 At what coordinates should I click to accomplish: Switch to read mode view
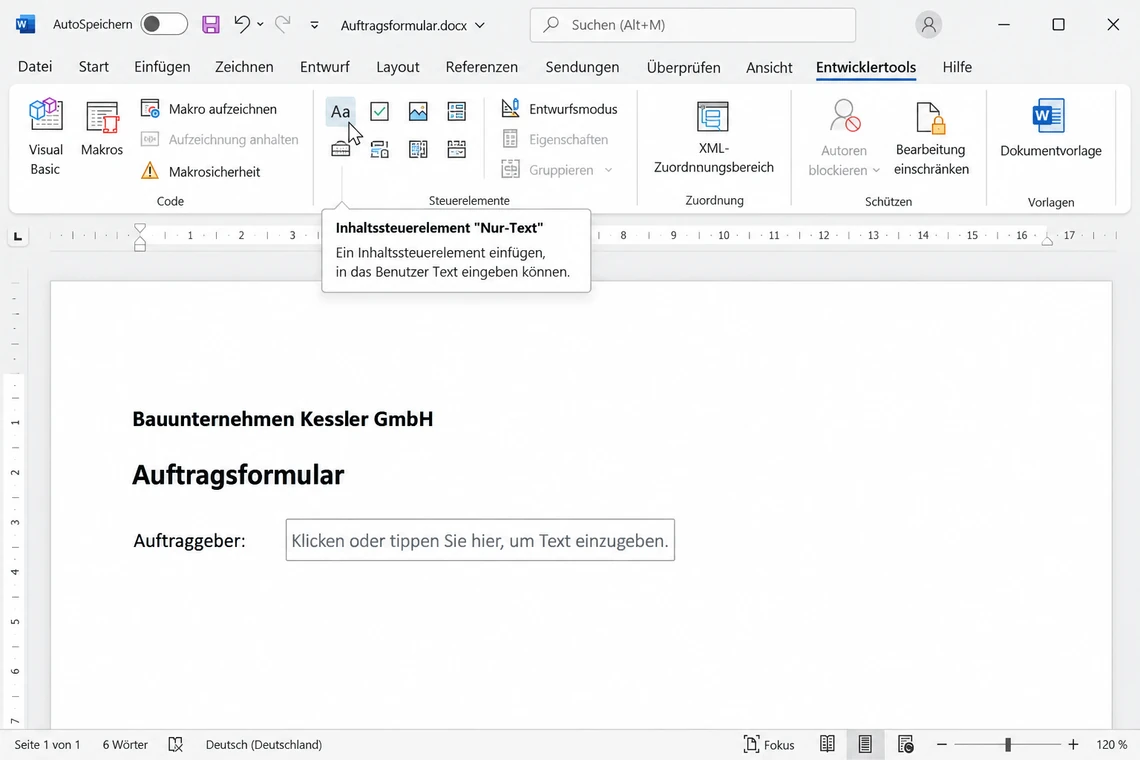coord(827,744)
